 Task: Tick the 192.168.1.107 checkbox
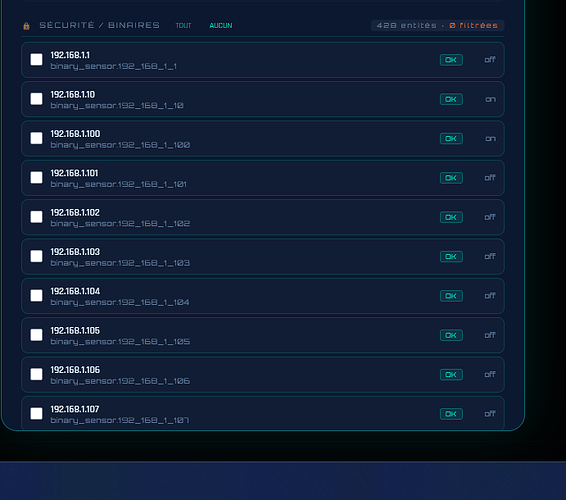pyautogui.click(x=36, y=414)
